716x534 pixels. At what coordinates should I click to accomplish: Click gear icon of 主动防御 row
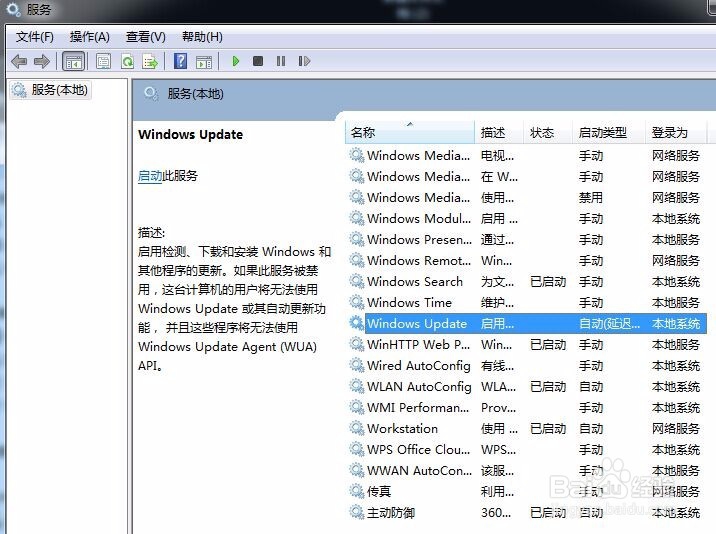point(357,512)
